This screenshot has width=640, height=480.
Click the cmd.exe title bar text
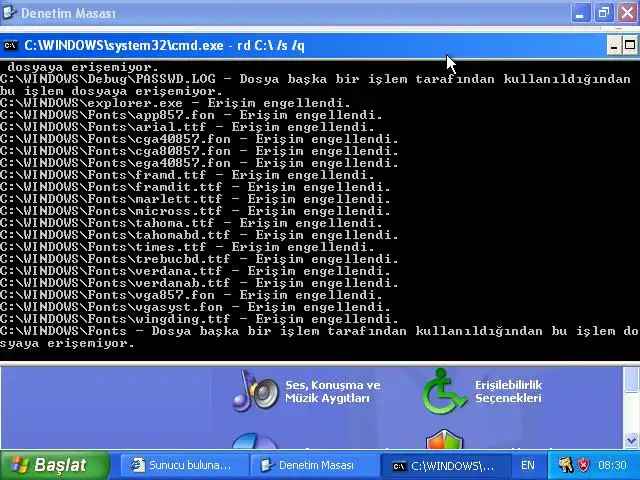(x=164, y=45)
